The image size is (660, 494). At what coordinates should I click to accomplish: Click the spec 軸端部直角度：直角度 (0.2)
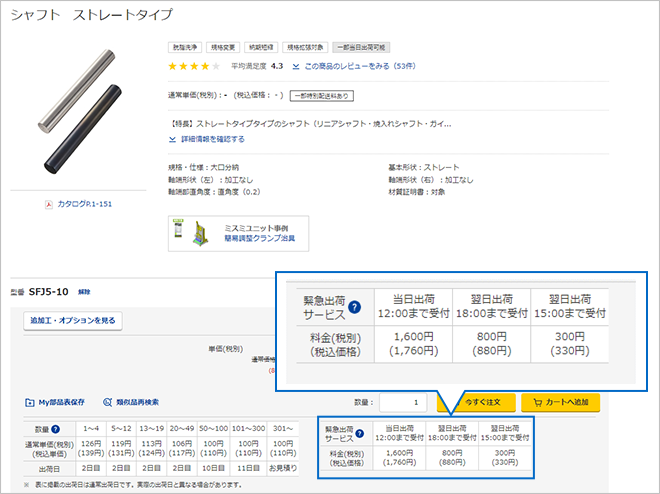pyautogui.click(x=214, y=192)
